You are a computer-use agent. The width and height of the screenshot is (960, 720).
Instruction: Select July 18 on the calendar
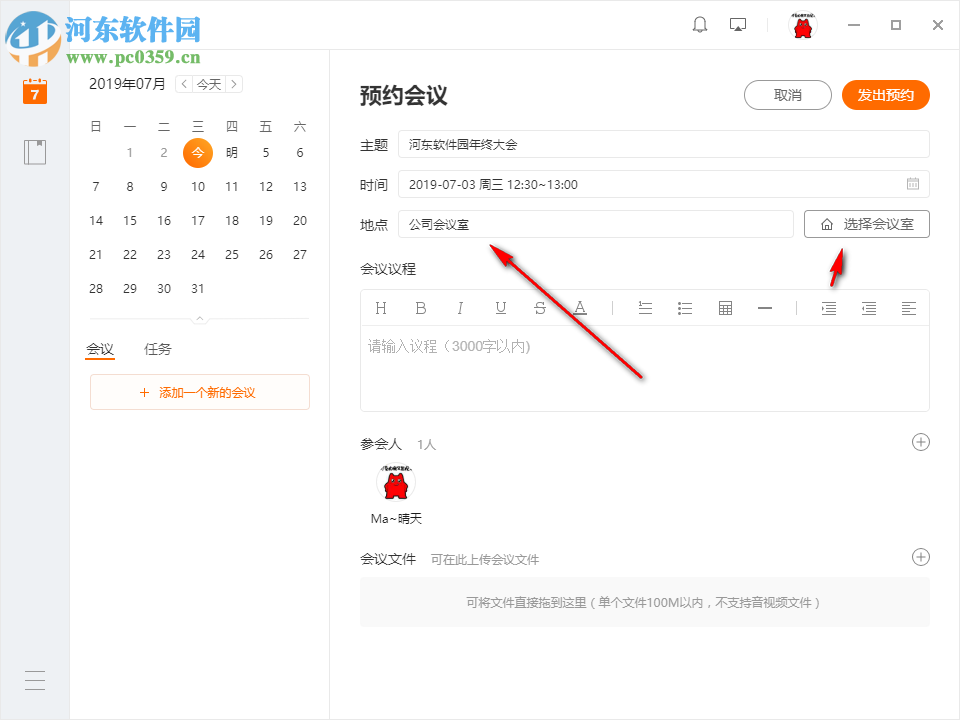click(231, 220)
